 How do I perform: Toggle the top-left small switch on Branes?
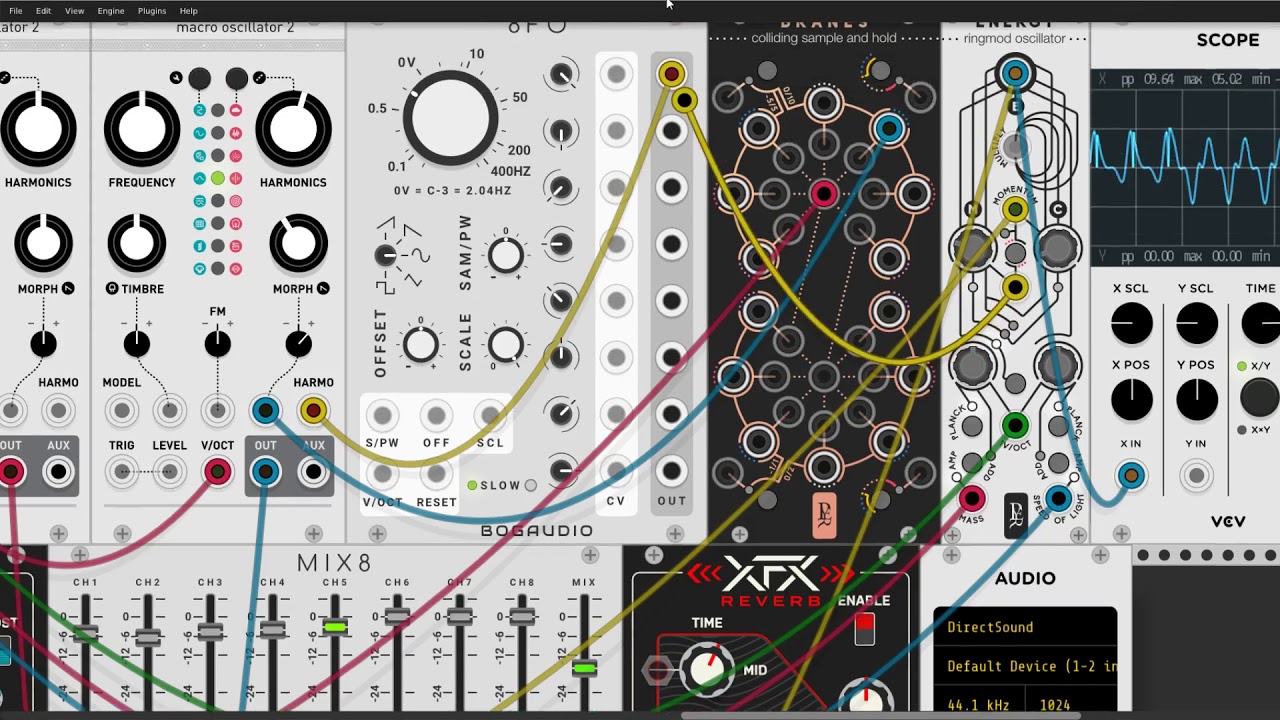click(767, 70)
